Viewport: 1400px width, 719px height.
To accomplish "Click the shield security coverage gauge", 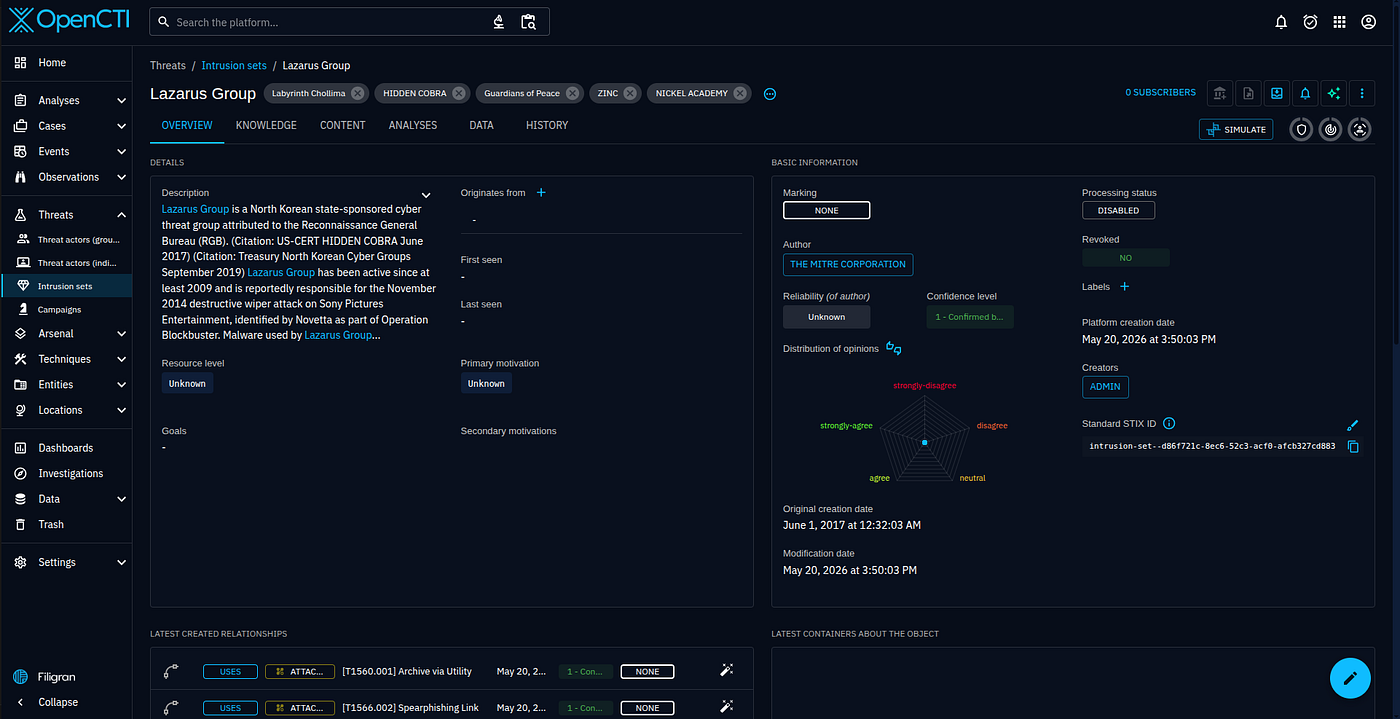I will pyautogui.click(x=1301, y=129).
